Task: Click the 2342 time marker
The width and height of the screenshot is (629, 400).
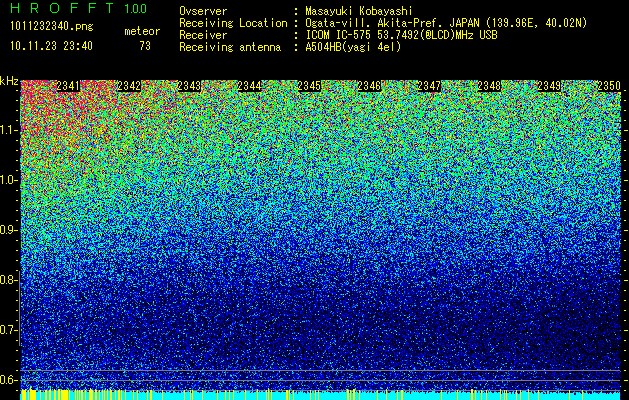Action: [x=129, y=86]
